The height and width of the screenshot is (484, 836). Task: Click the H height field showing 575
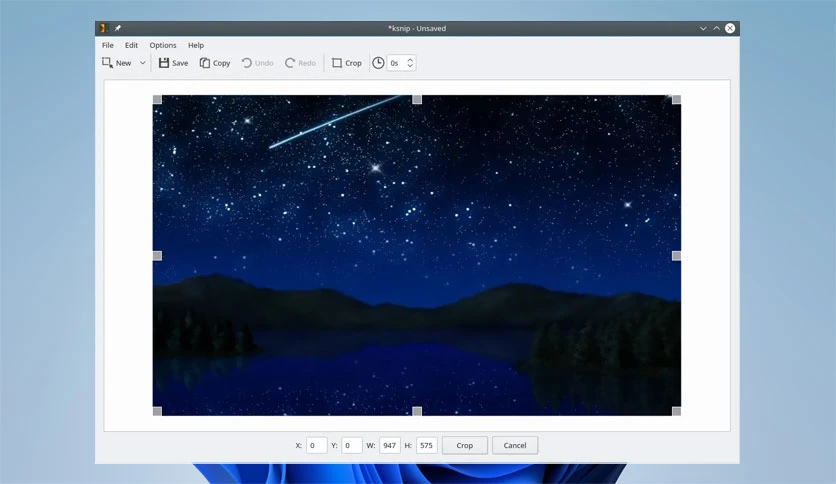pyautogui.click(x=427, y=445)
